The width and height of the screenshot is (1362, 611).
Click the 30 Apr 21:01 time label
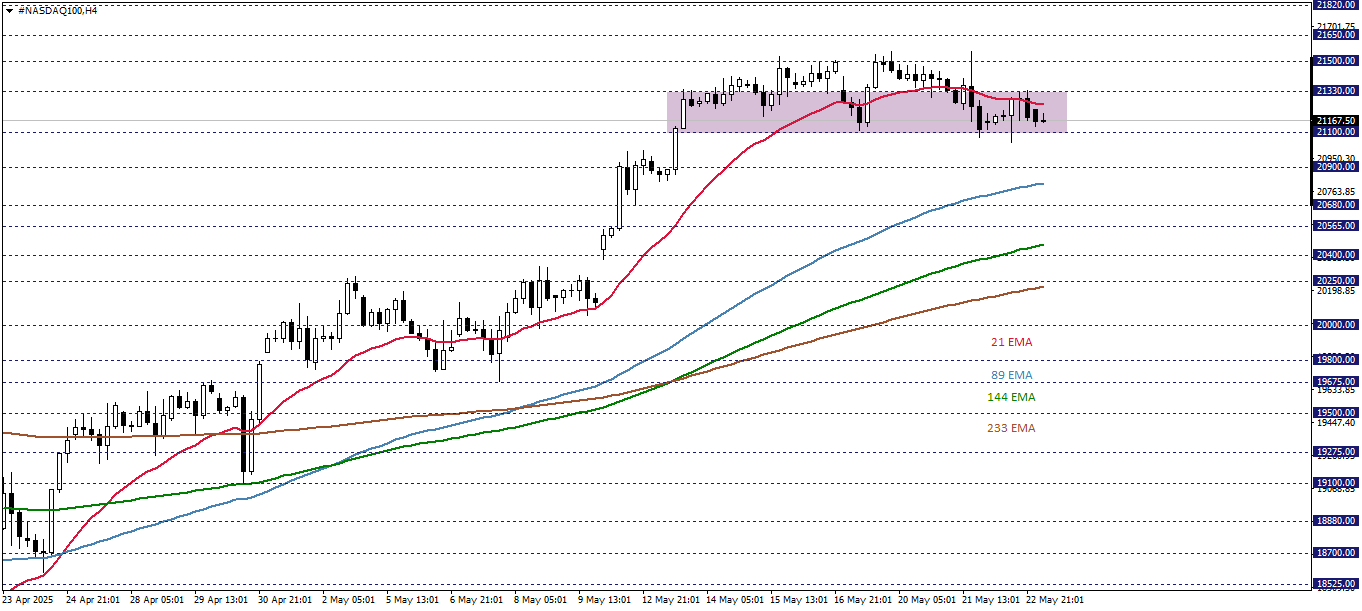pos(285,600)
